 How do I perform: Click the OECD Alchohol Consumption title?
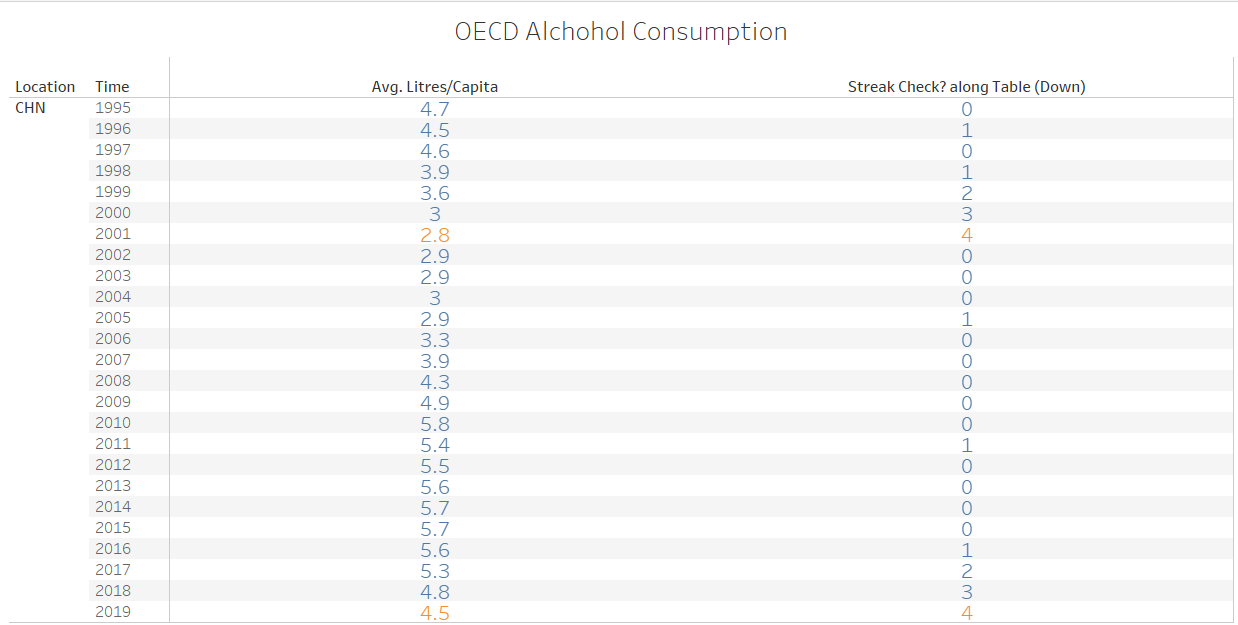(x=620, y=32)
